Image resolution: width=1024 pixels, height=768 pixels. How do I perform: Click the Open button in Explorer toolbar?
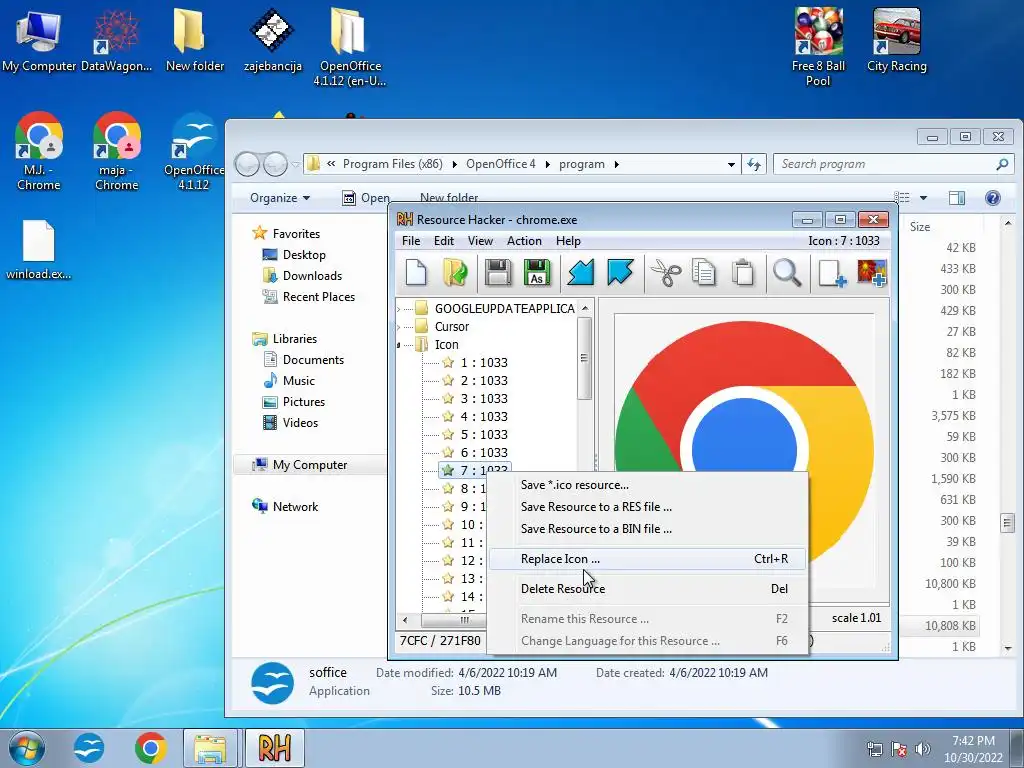366,198
